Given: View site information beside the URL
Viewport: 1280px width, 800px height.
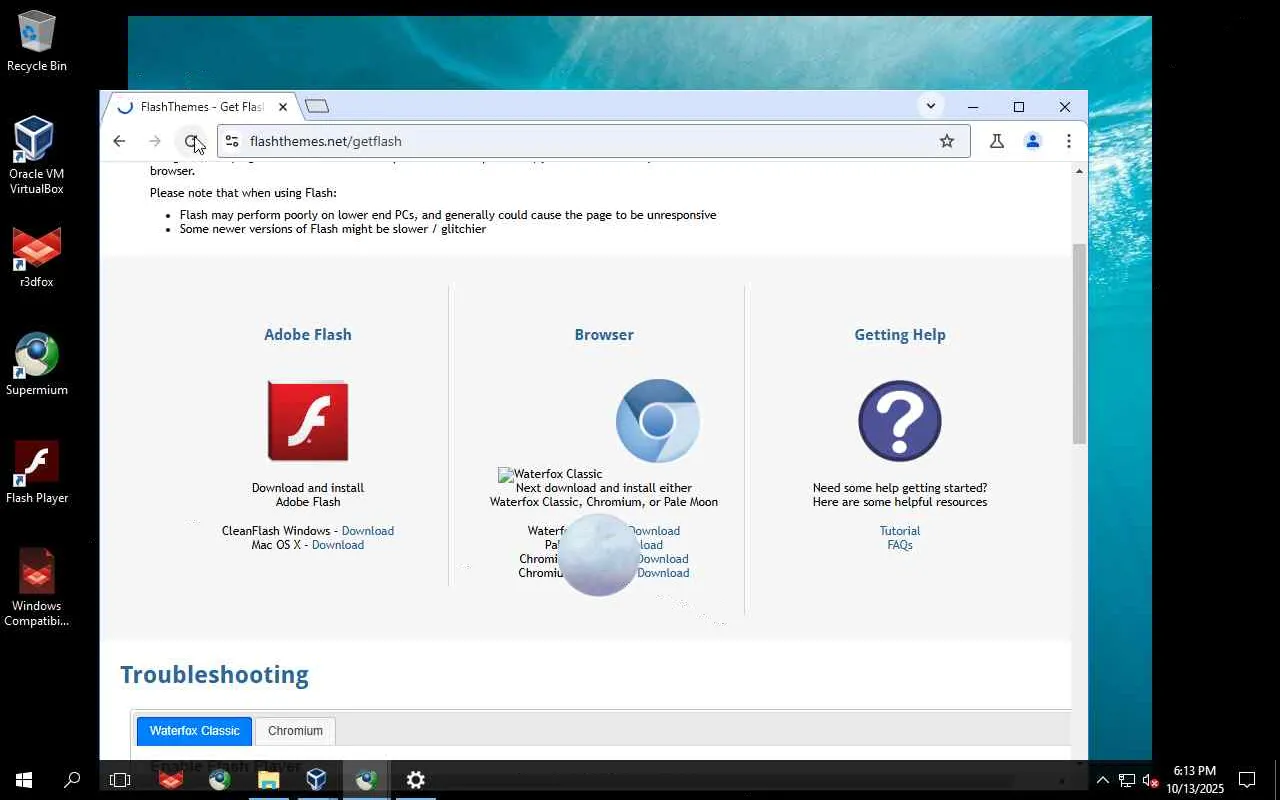Looking at the screenshot, I should (x=231, y=141).
